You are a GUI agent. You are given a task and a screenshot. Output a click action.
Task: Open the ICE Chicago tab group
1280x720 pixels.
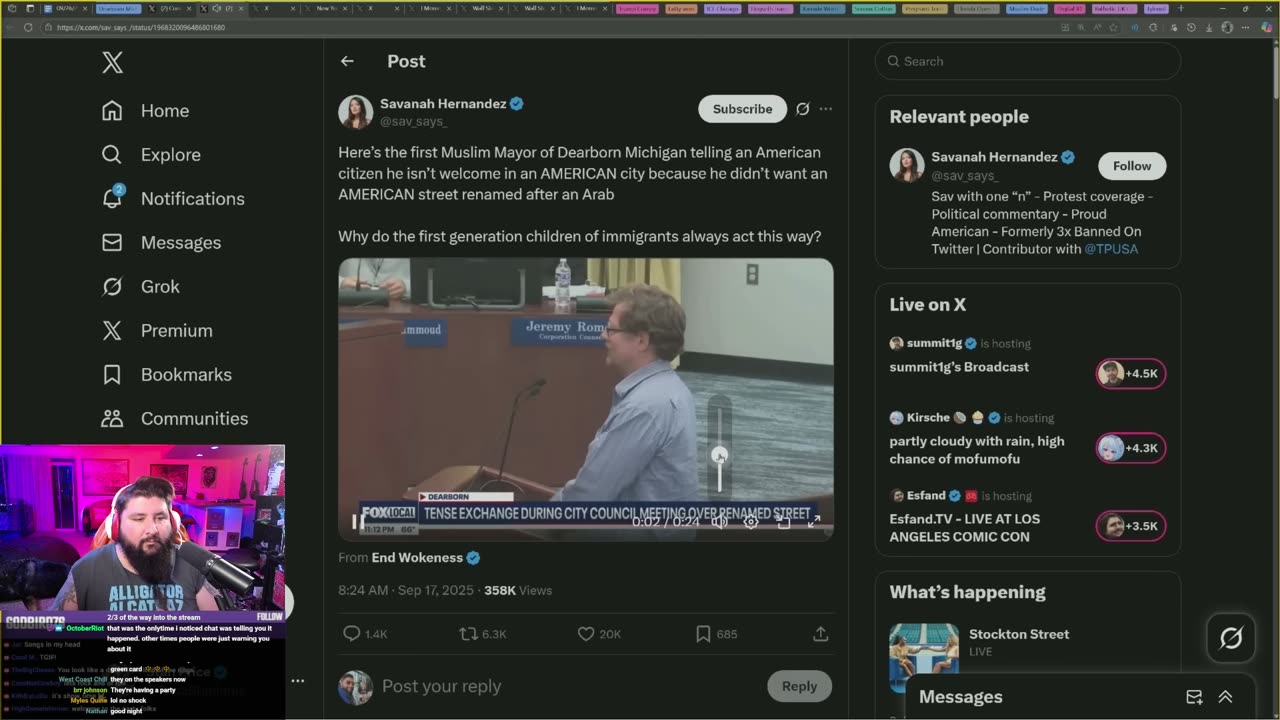click(x=722, y=8)
